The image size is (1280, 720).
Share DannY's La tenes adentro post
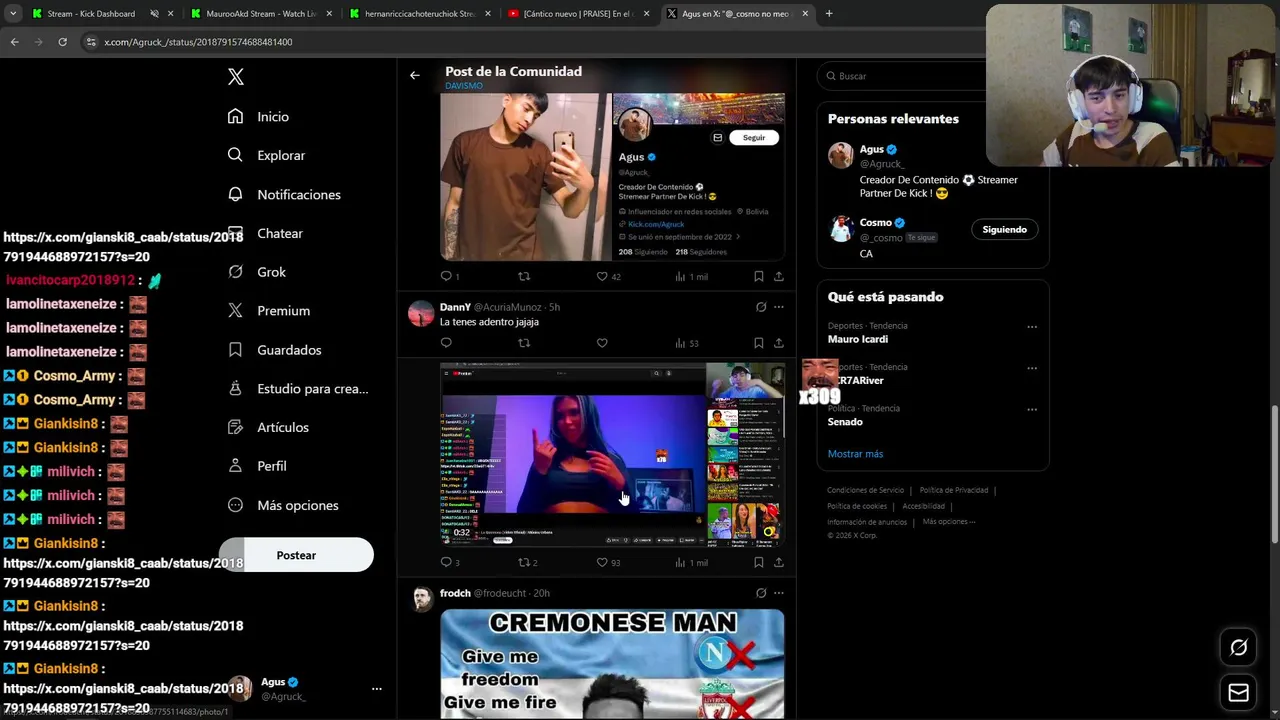(x=779, y=343)
